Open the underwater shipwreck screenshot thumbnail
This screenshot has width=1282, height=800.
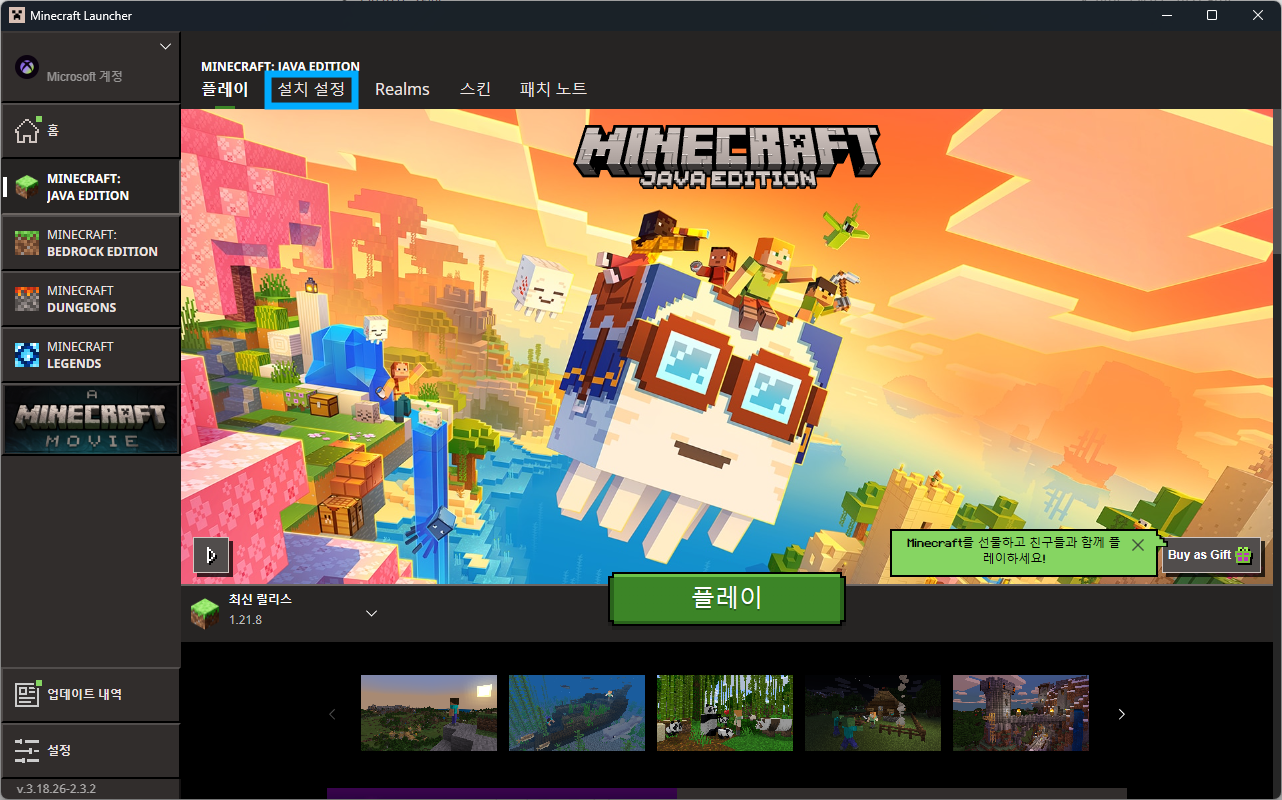(577, 713)
